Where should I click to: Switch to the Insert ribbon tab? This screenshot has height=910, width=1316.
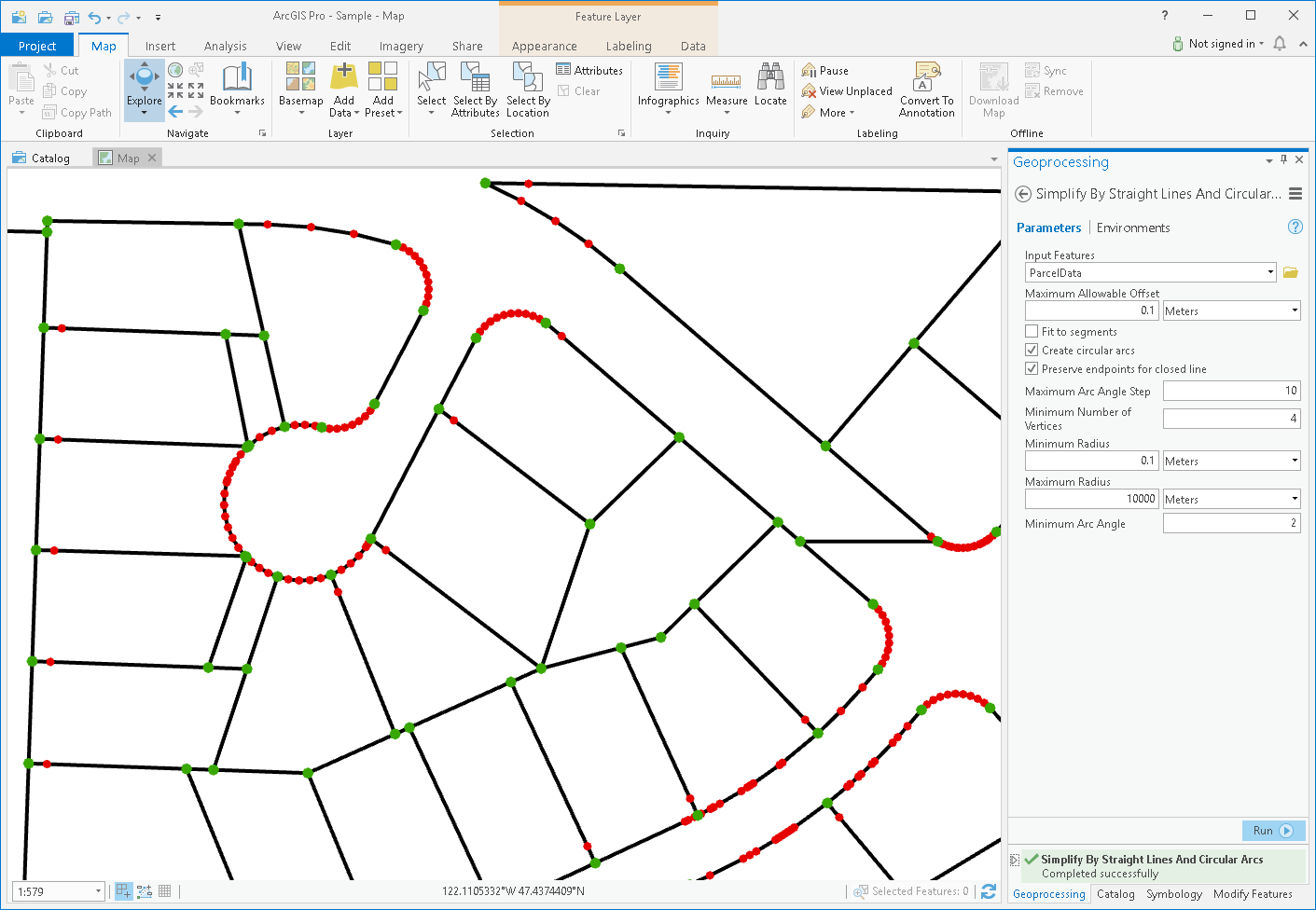[x=159, y=46]
